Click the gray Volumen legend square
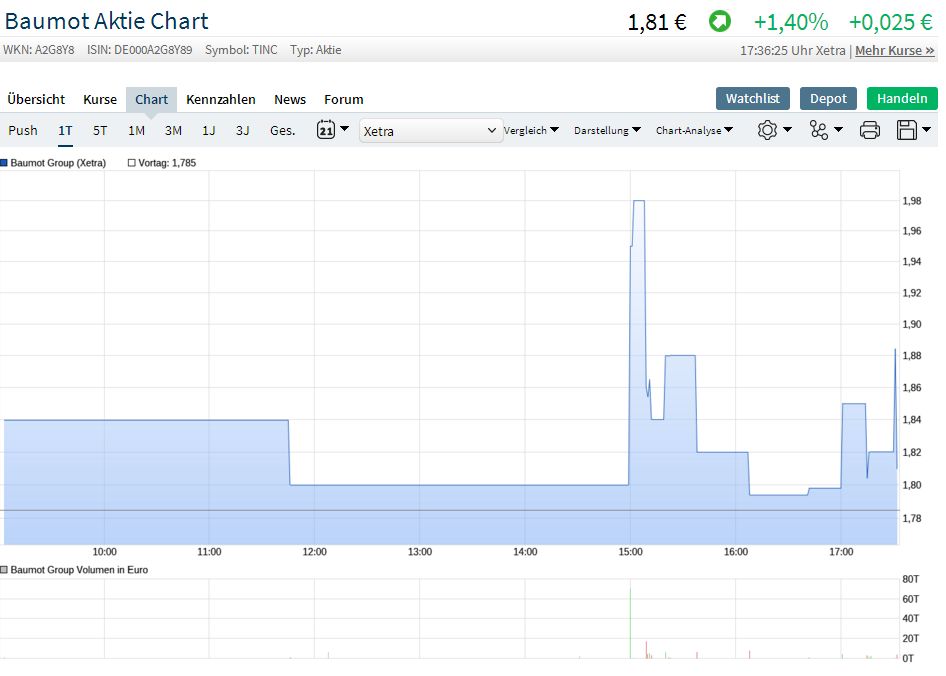This screenshot has height=676, width=946. pos(4,570)
